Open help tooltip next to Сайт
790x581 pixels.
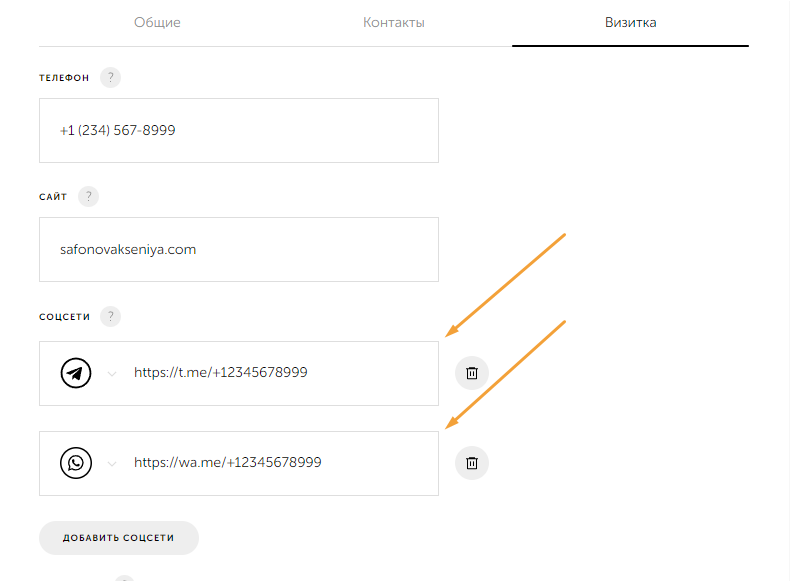pyautogui.click(x=89, y=197)
